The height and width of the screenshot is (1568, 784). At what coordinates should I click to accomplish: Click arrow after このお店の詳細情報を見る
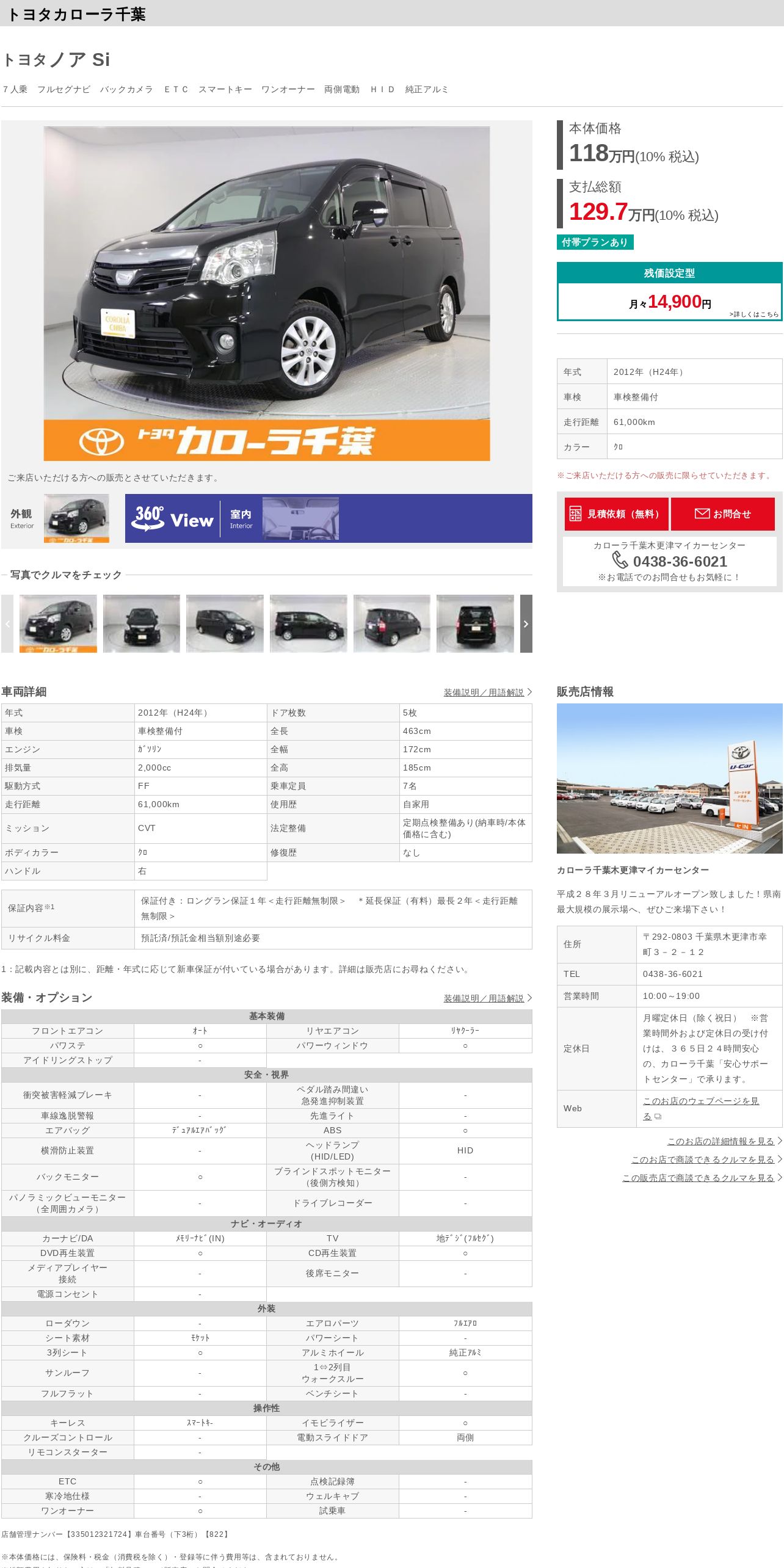[780, 1141]
